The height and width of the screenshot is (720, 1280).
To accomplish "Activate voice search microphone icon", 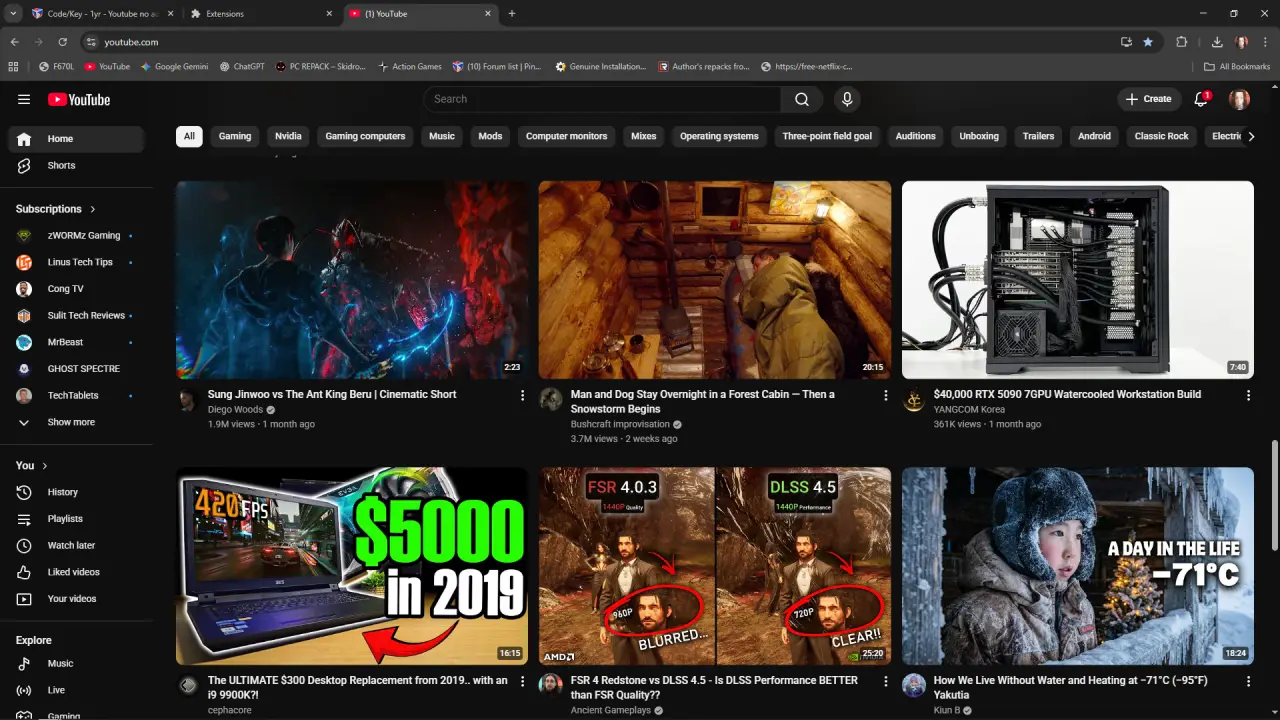I will point(847,99).
